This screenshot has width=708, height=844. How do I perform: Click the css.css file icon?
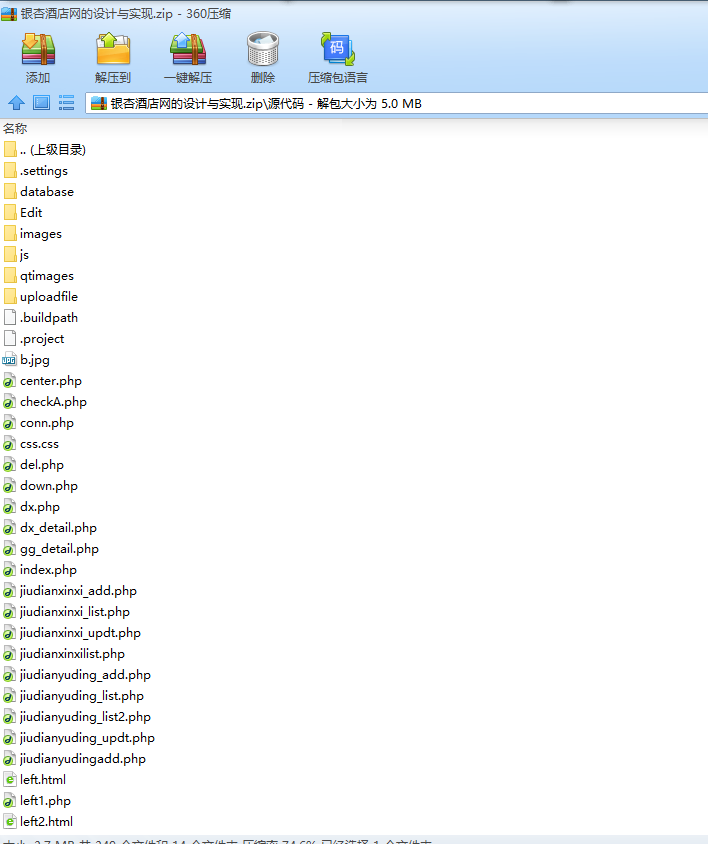9,444
